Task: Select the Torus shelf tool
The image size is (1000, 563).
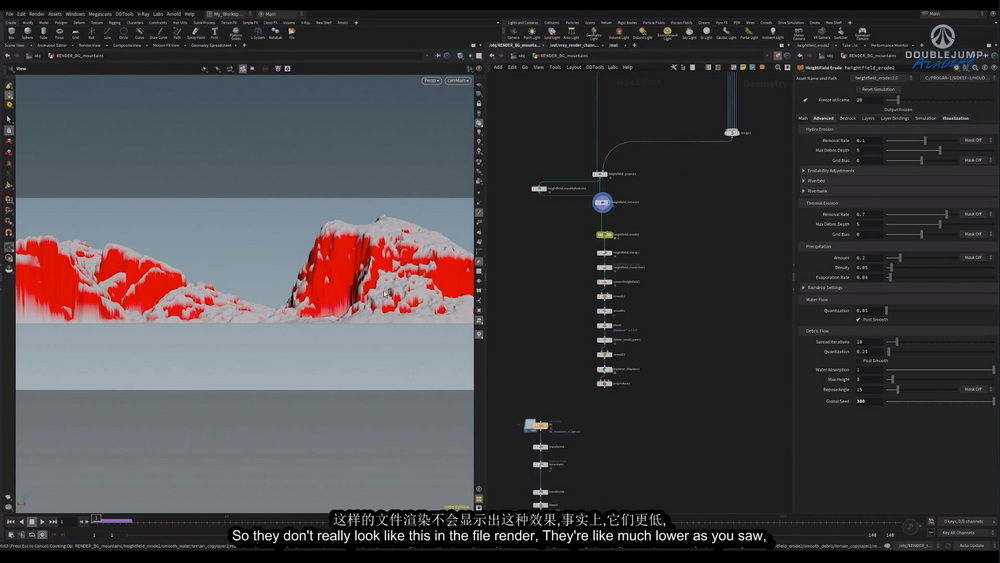Action: click(x=59, y=33)
